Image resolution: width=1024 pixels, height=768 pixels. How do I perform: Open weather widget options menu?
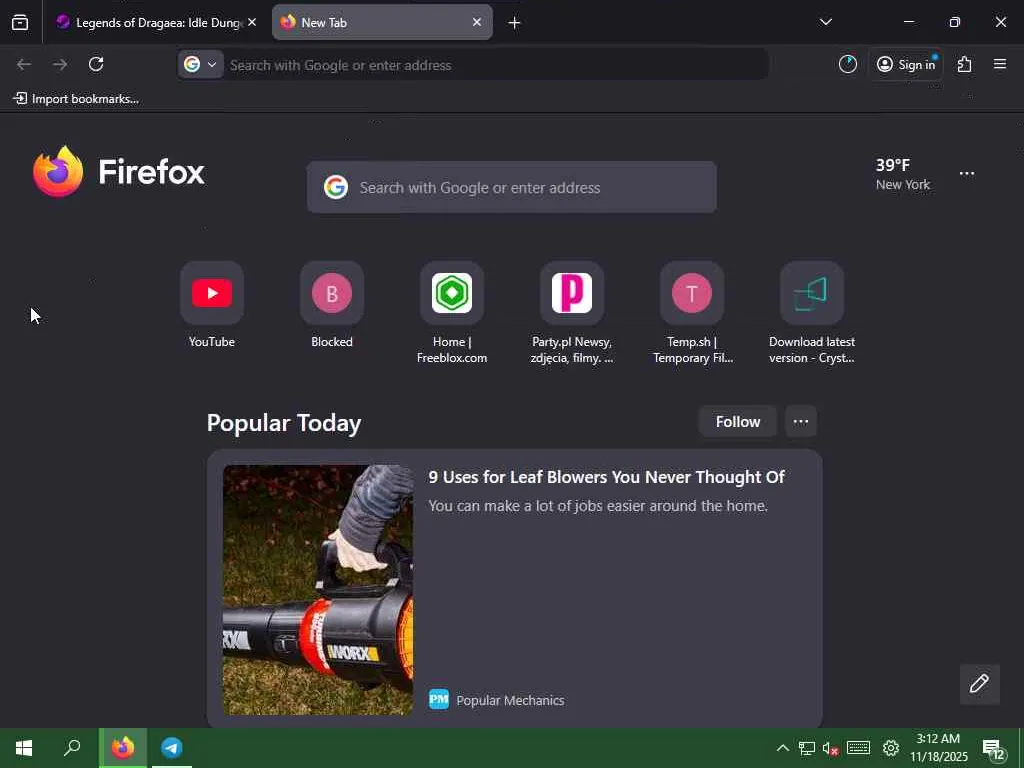click(x=967, y=174)
